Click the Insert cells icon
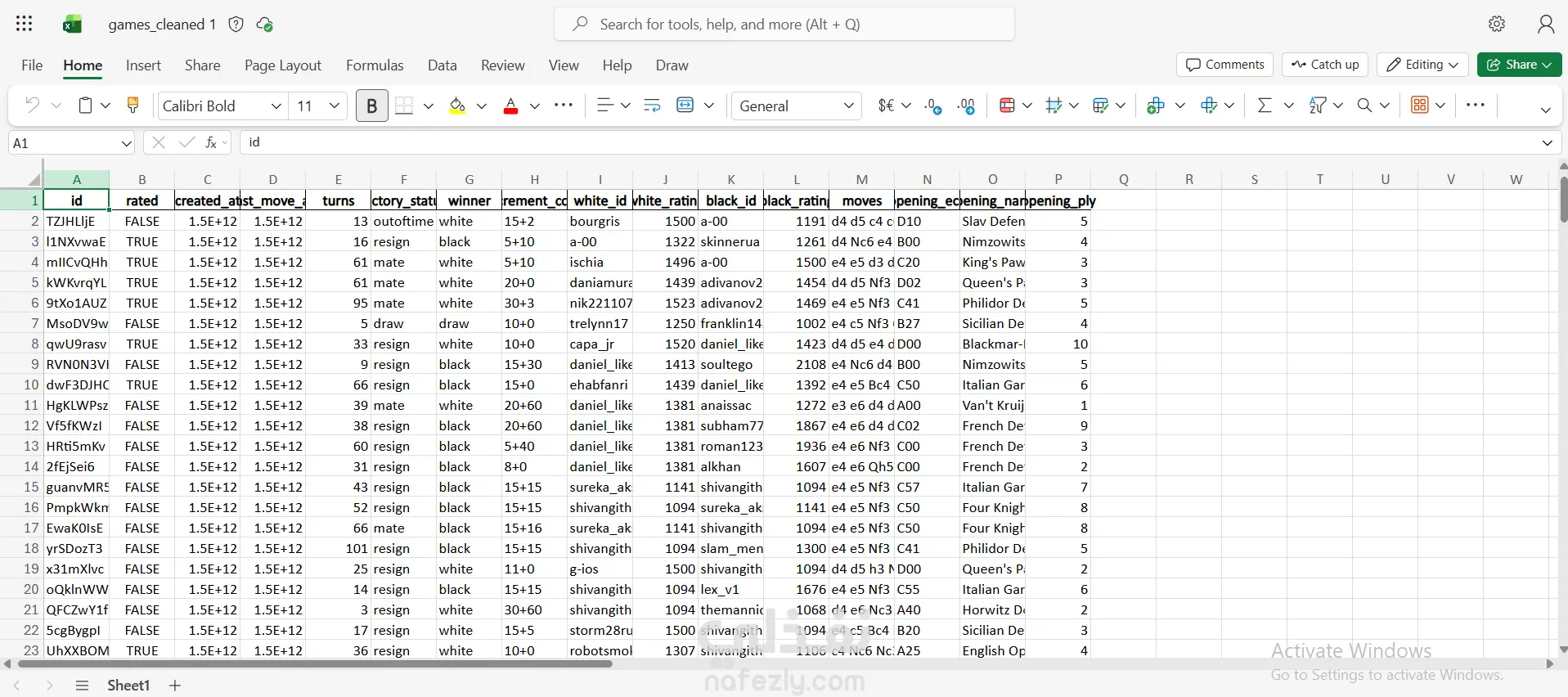 (x=1156, y=106)
